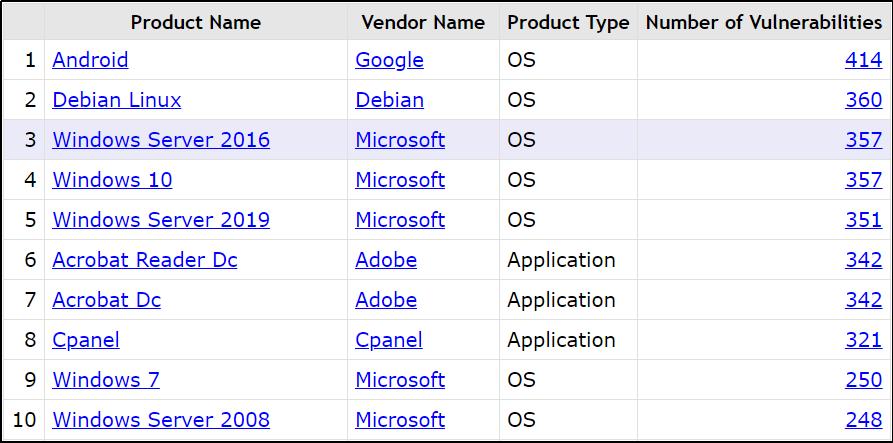Click the 250 vulnerabilities count link

tap(863, 380)
